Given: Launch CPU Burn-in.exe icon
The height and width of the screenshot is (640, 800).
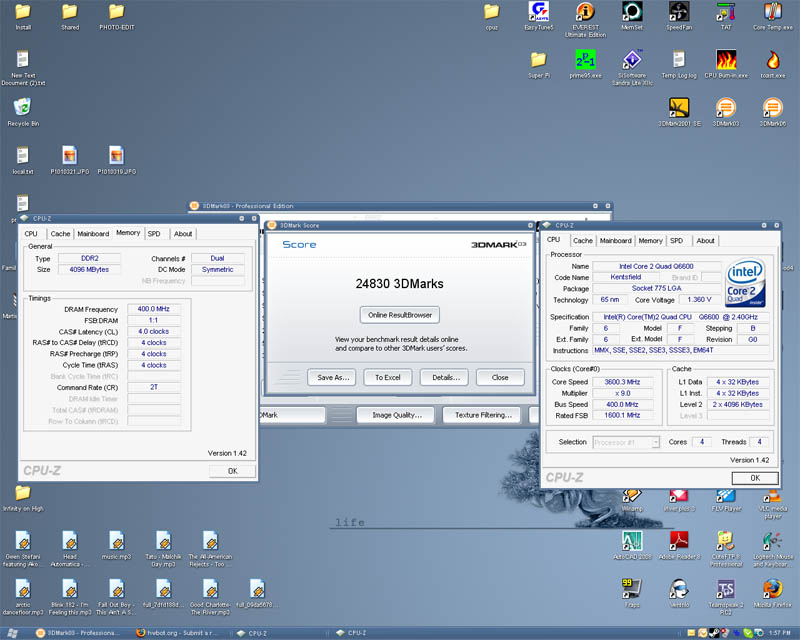Looking at the screenshot, I should (726, 64).
